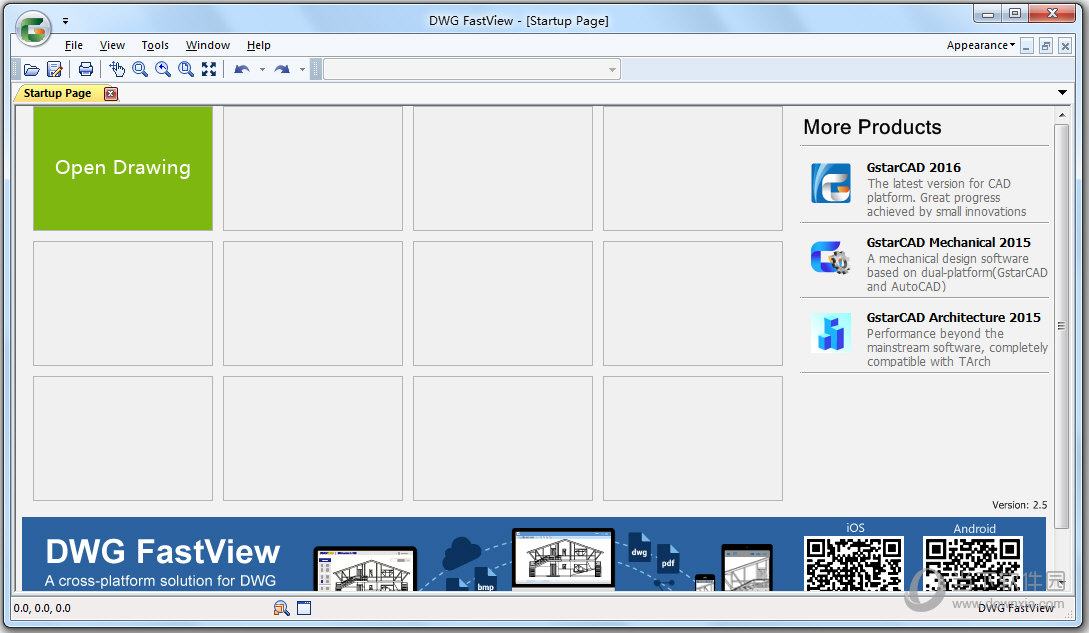Redo the last action

[283, 69]
